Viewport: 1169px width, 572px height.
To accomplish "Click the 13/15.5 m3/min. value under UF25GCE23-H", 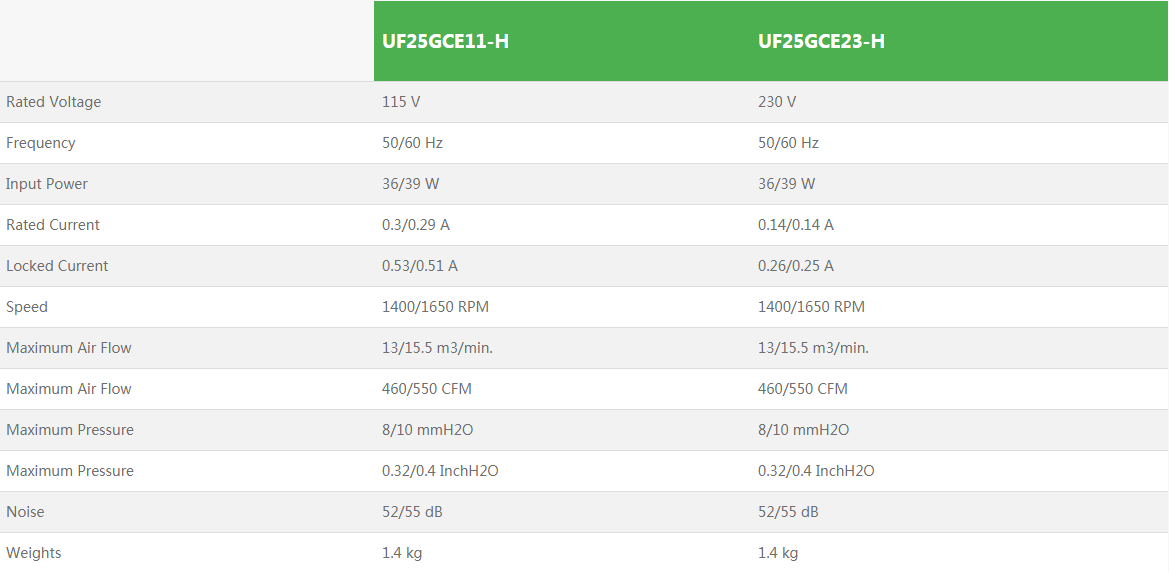I will (x=813, y=348).
